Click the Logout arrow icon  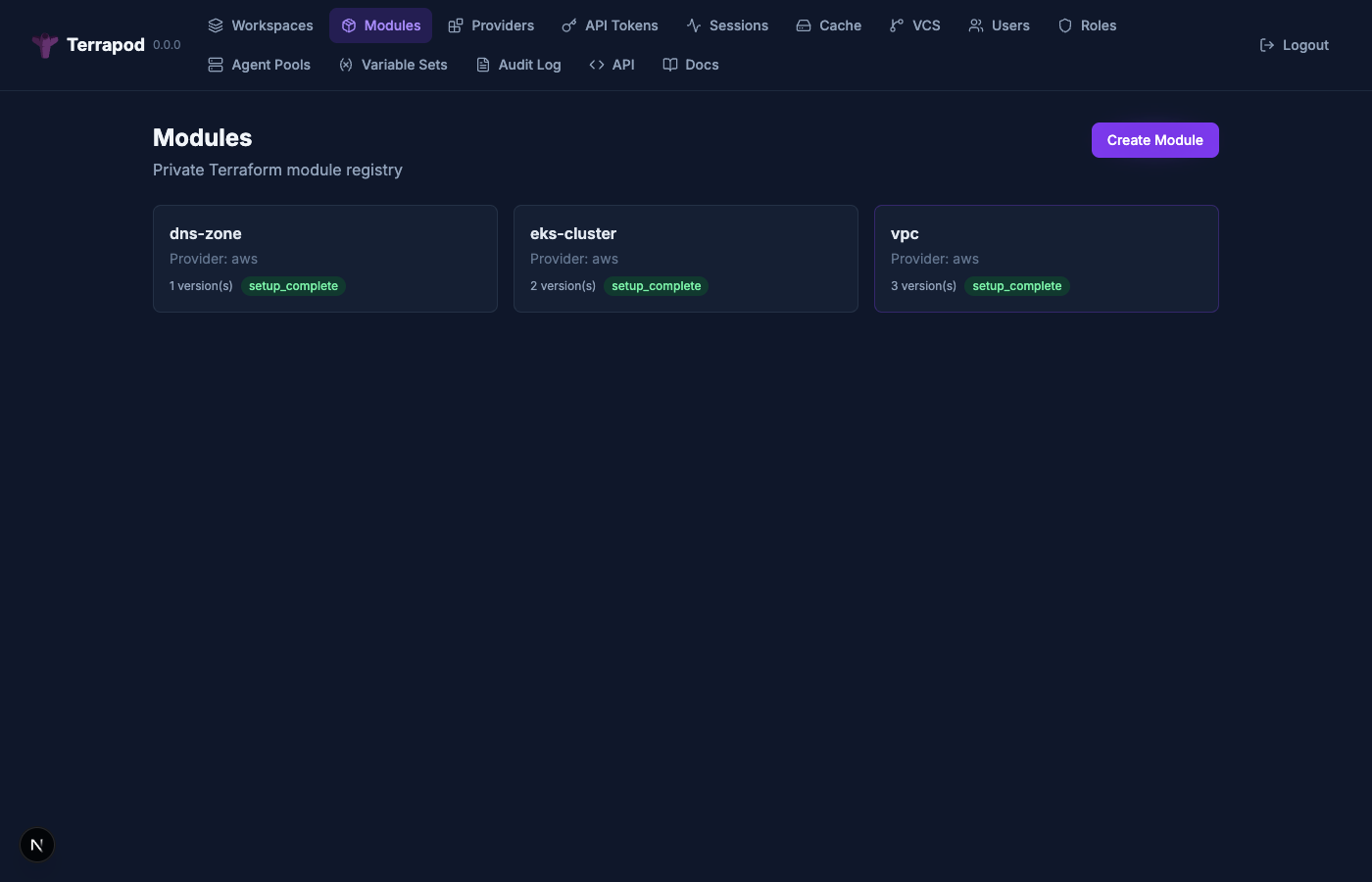pyautogui.click(x=1267, y=45)
